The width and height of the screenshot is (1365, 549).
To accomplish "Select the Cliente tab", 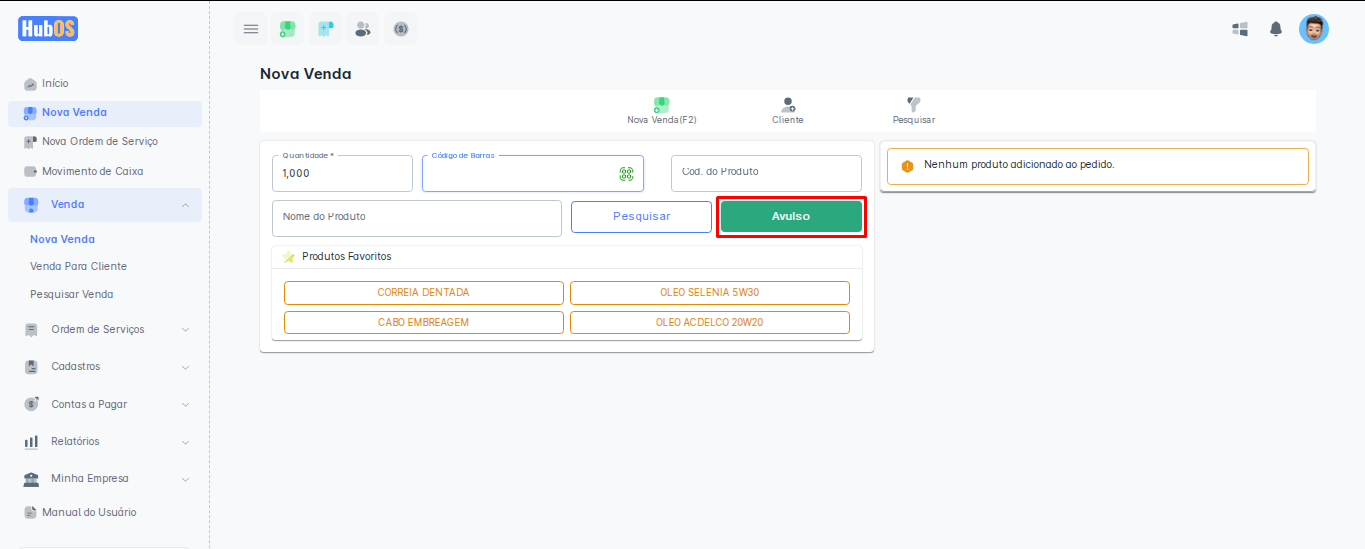I will [788, 110].
